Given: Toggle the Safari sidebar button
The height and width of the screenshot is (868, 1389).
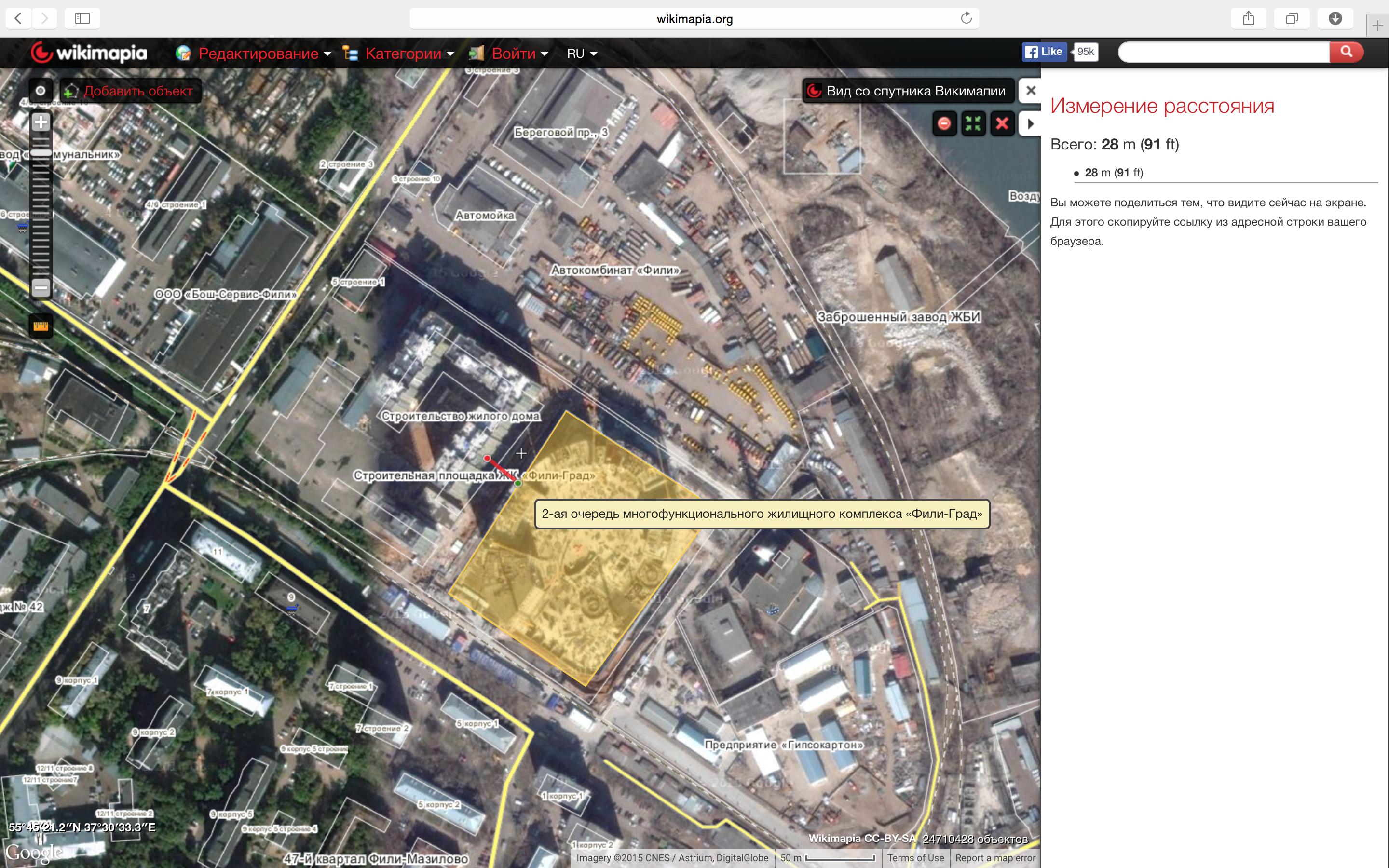Looking at the screenshot, I should [82, 18].
